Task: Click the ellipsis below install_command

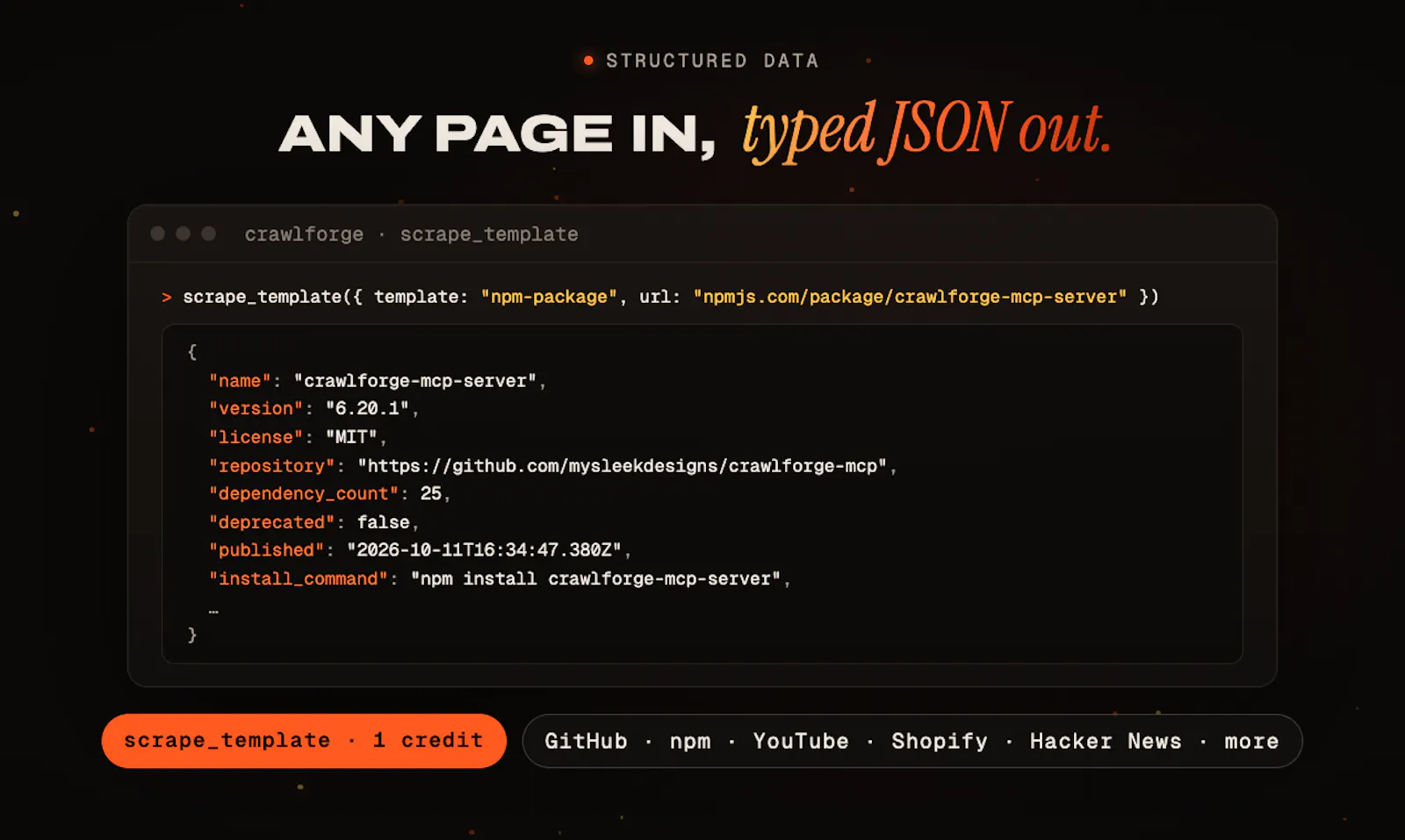Action: coord(213,611)
